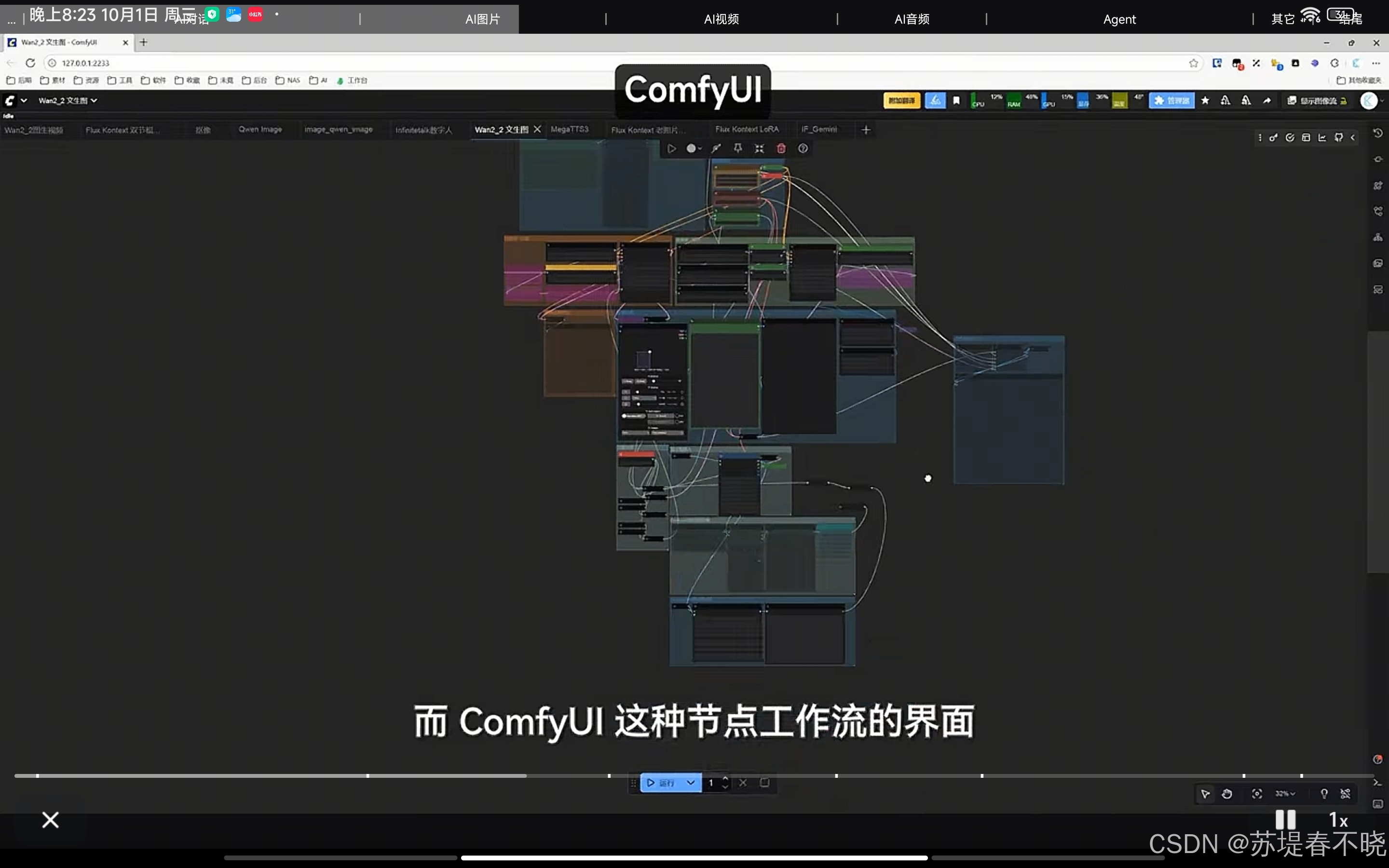Click the fit-view icon in bottom toolbar

1257,794
